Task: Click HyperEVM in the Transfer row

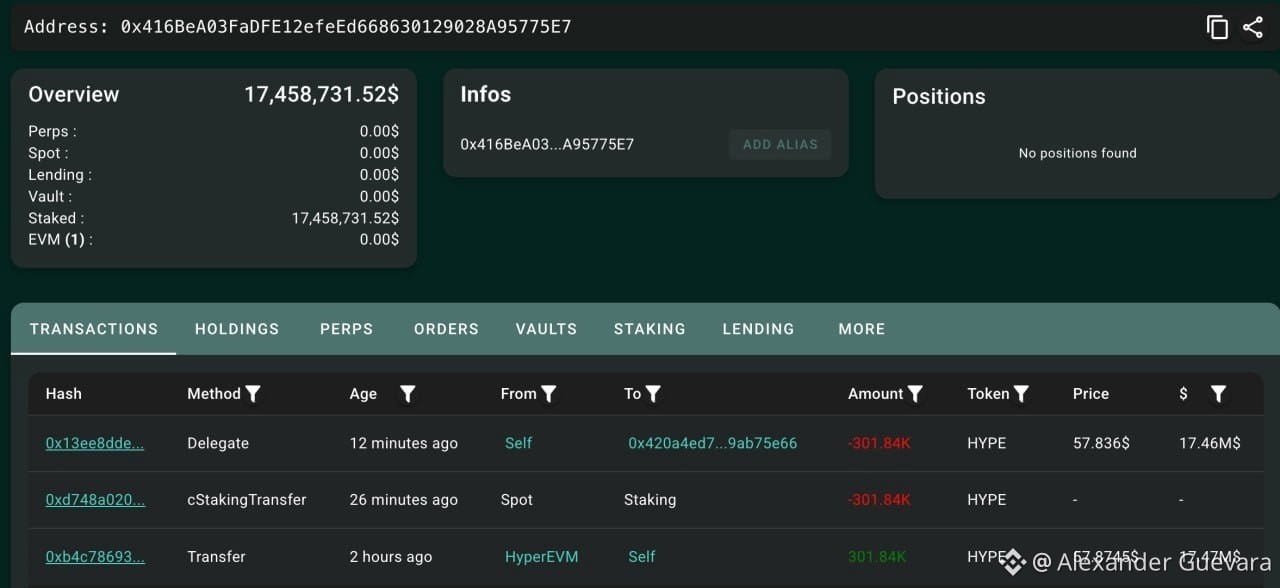Action: [x=541, y=557]
